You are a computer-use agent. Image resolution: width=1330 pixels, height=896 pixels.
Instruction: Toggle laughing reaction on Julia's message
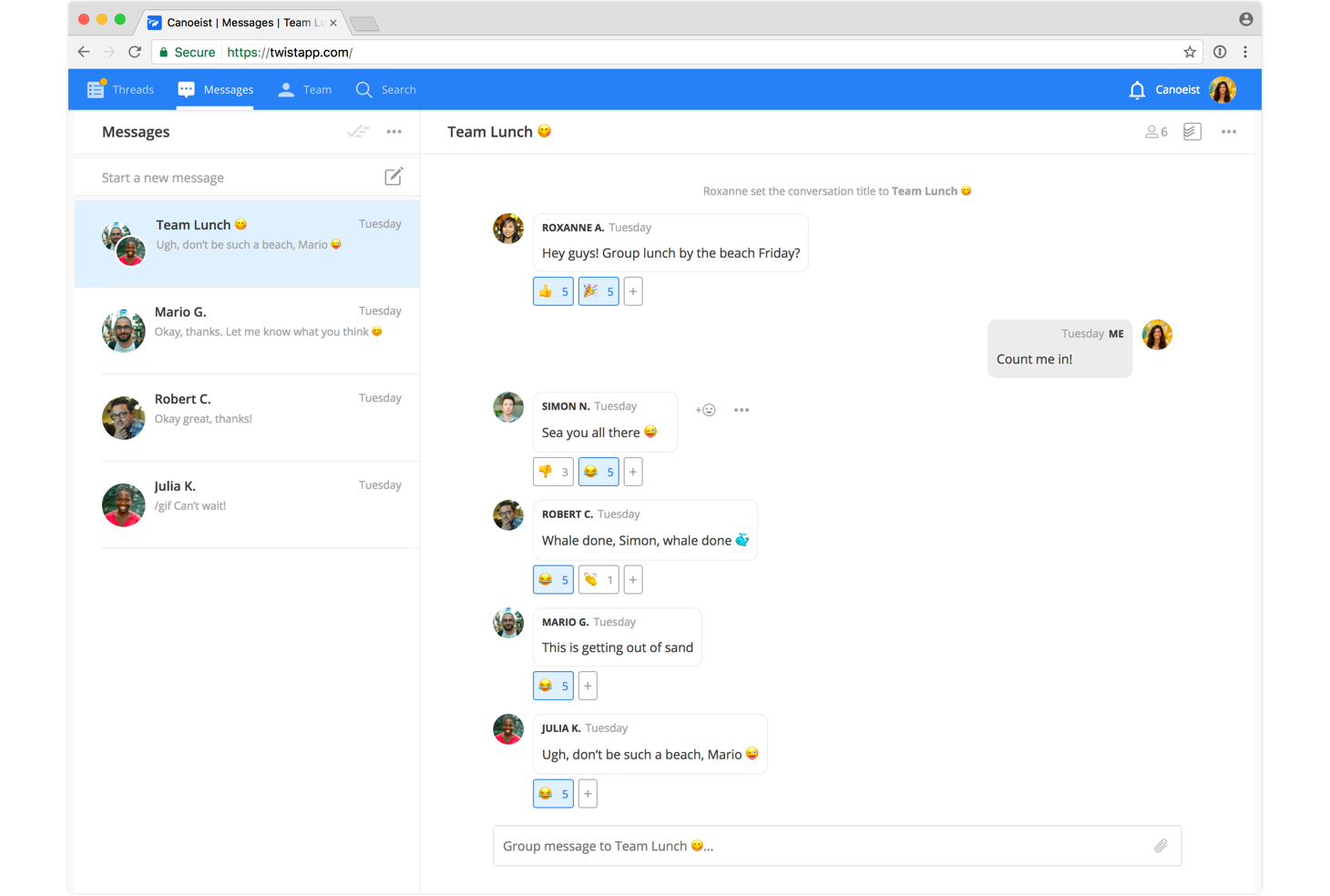[553, 793]
